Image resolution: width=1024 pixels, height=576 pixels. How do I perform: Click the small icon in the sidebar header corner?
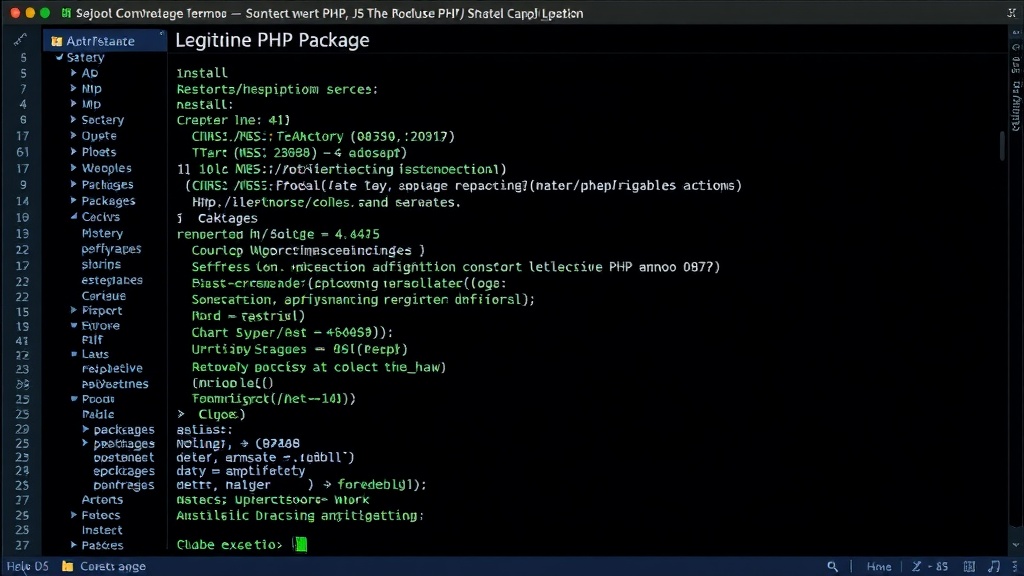[x=161, y=33]
